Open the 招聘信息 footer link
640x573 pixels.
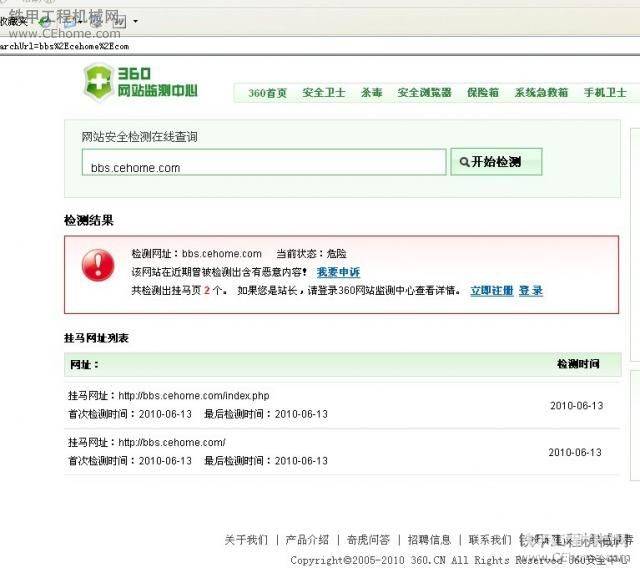(429, 540)
